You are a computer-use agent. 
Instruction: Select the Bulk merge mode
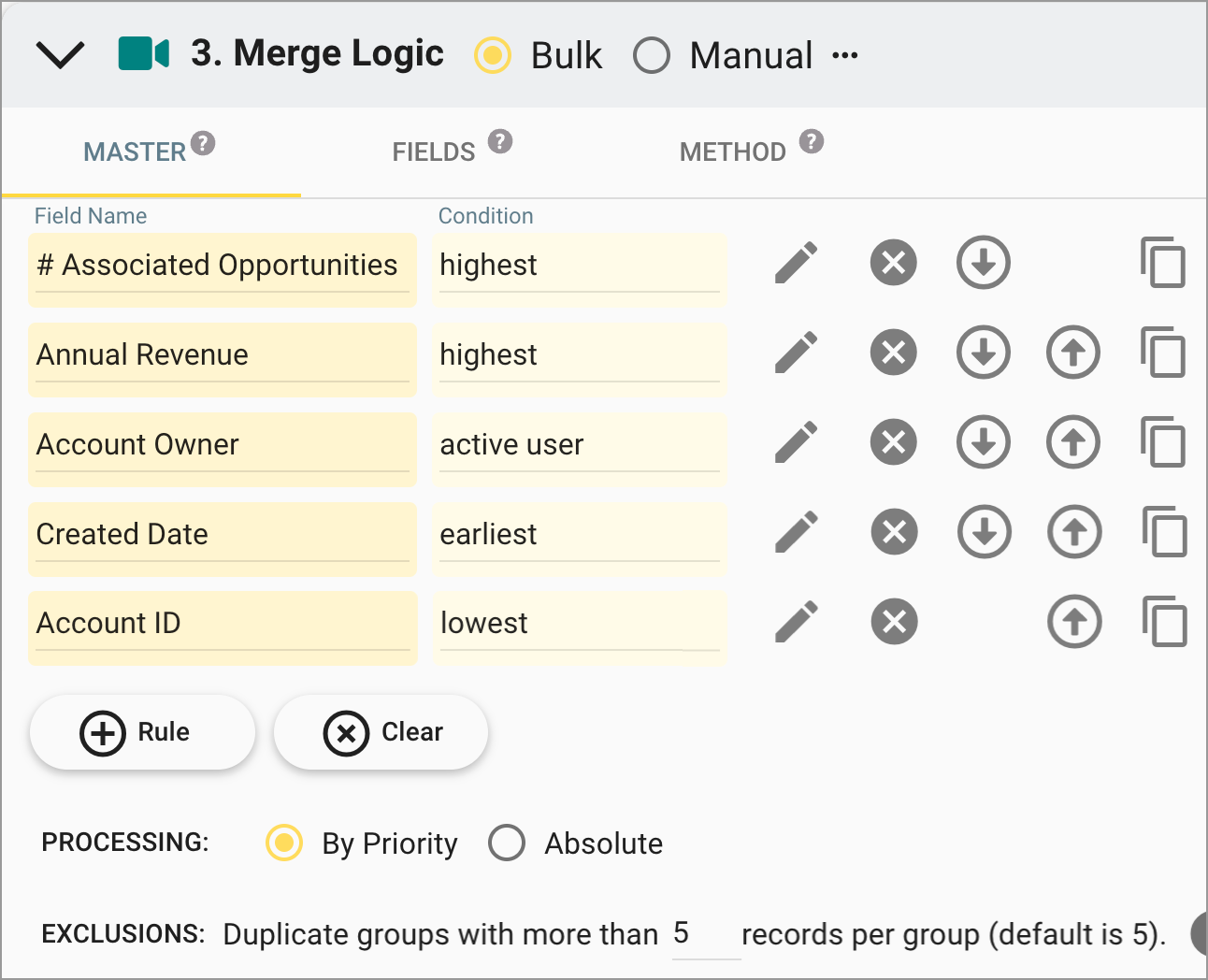[493, 56]
